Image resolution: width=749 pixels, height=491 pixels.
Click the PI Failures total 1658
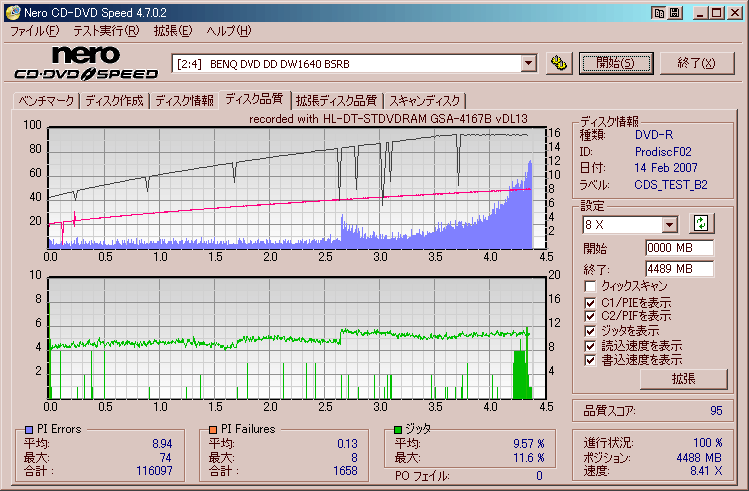point(345,471)
